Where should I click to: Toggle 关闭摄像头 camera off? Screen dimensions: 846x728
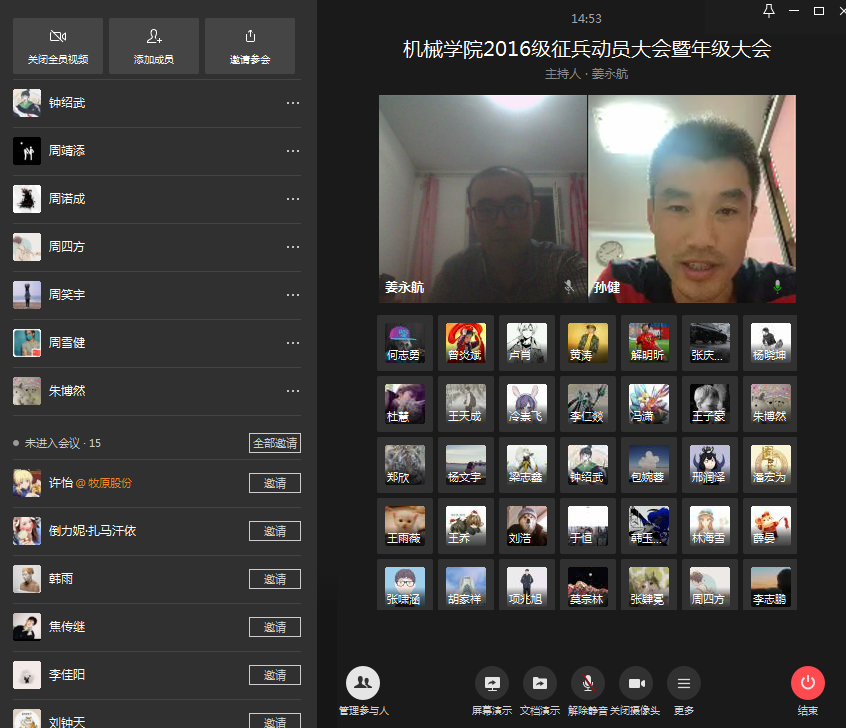coord(635,683)
